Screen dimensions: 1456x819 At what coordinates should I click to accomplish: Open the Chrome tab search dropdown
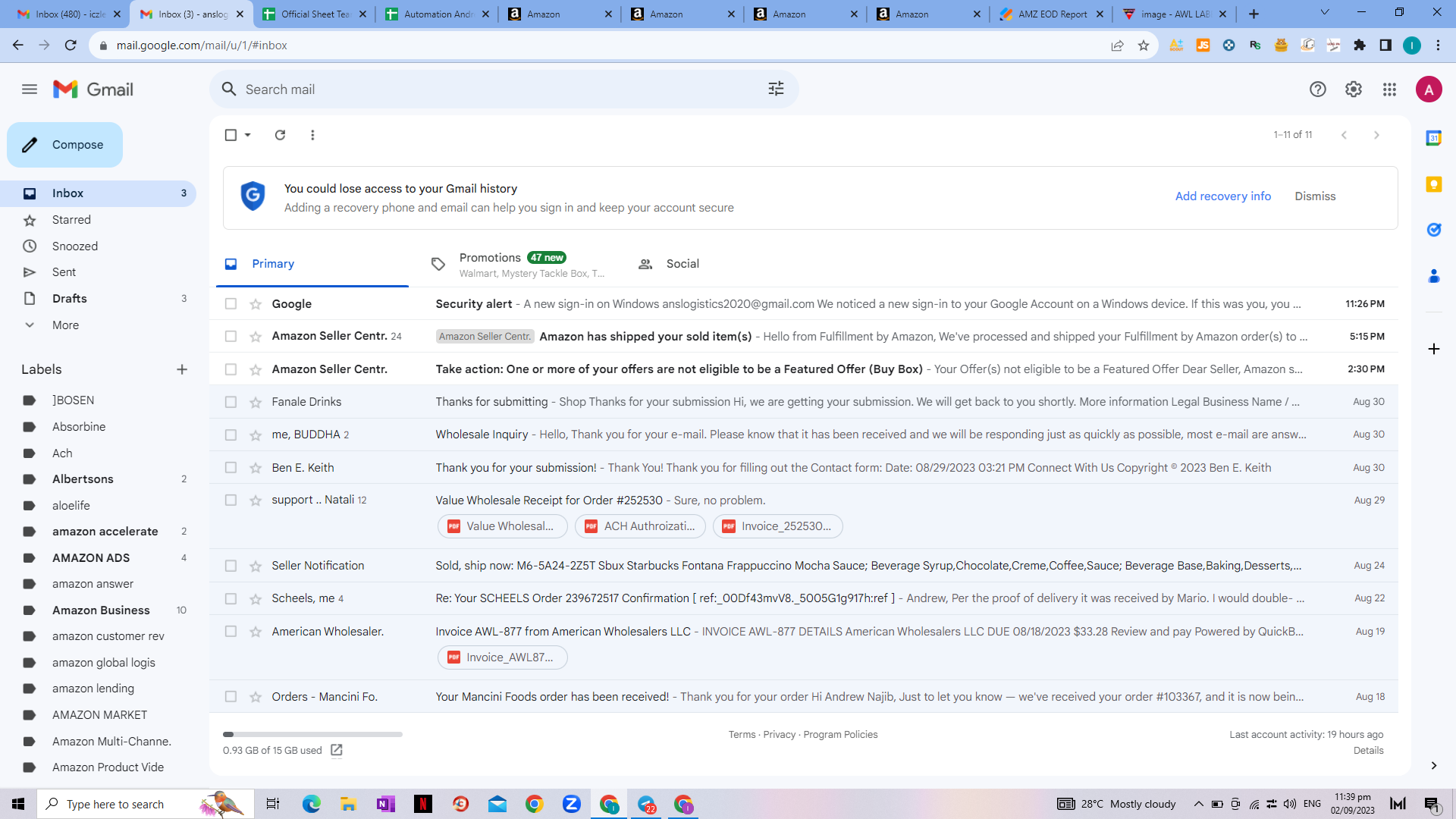pyautogui.click(x=1325, y=13)
